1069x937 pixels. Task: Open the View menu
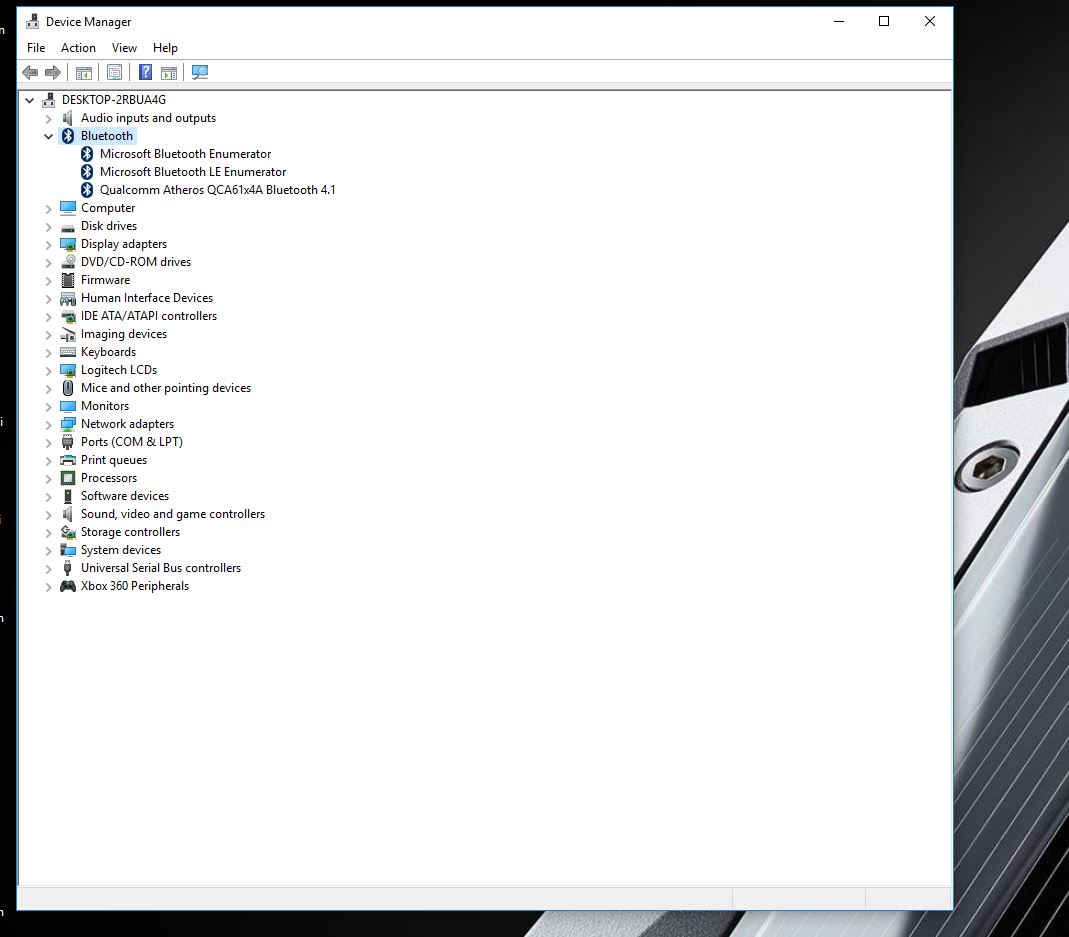(x=124, y=48)
